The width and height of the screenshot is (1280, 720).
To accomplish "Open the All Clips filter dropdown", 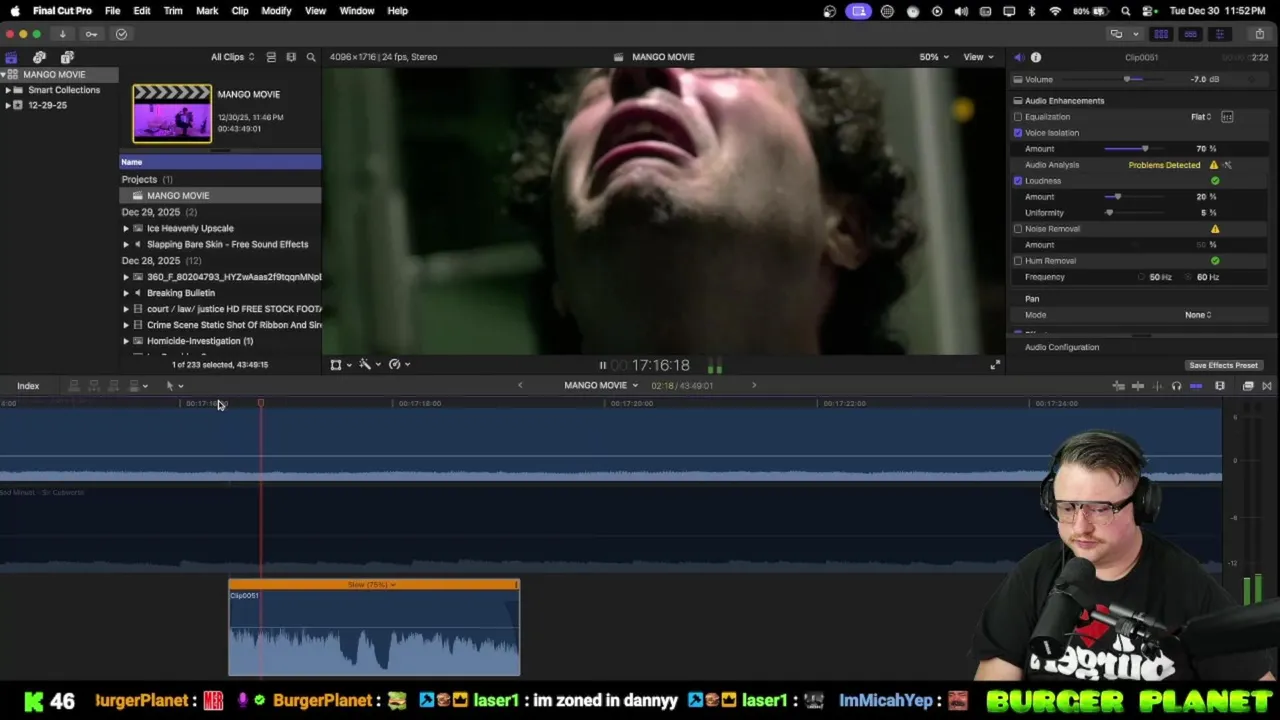I will [232, 57].
